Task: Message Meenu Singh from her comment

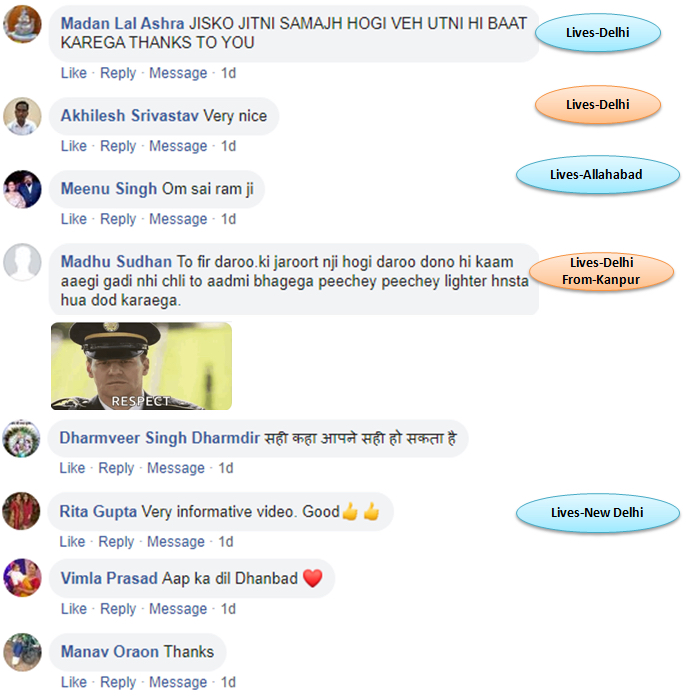Action: tap(178, 219)
